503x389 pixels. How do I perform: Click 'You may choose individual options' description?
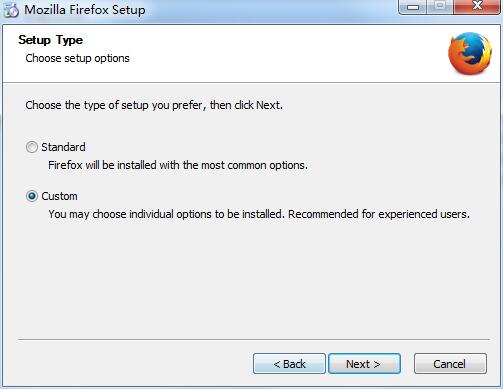[x=259, y=214]
